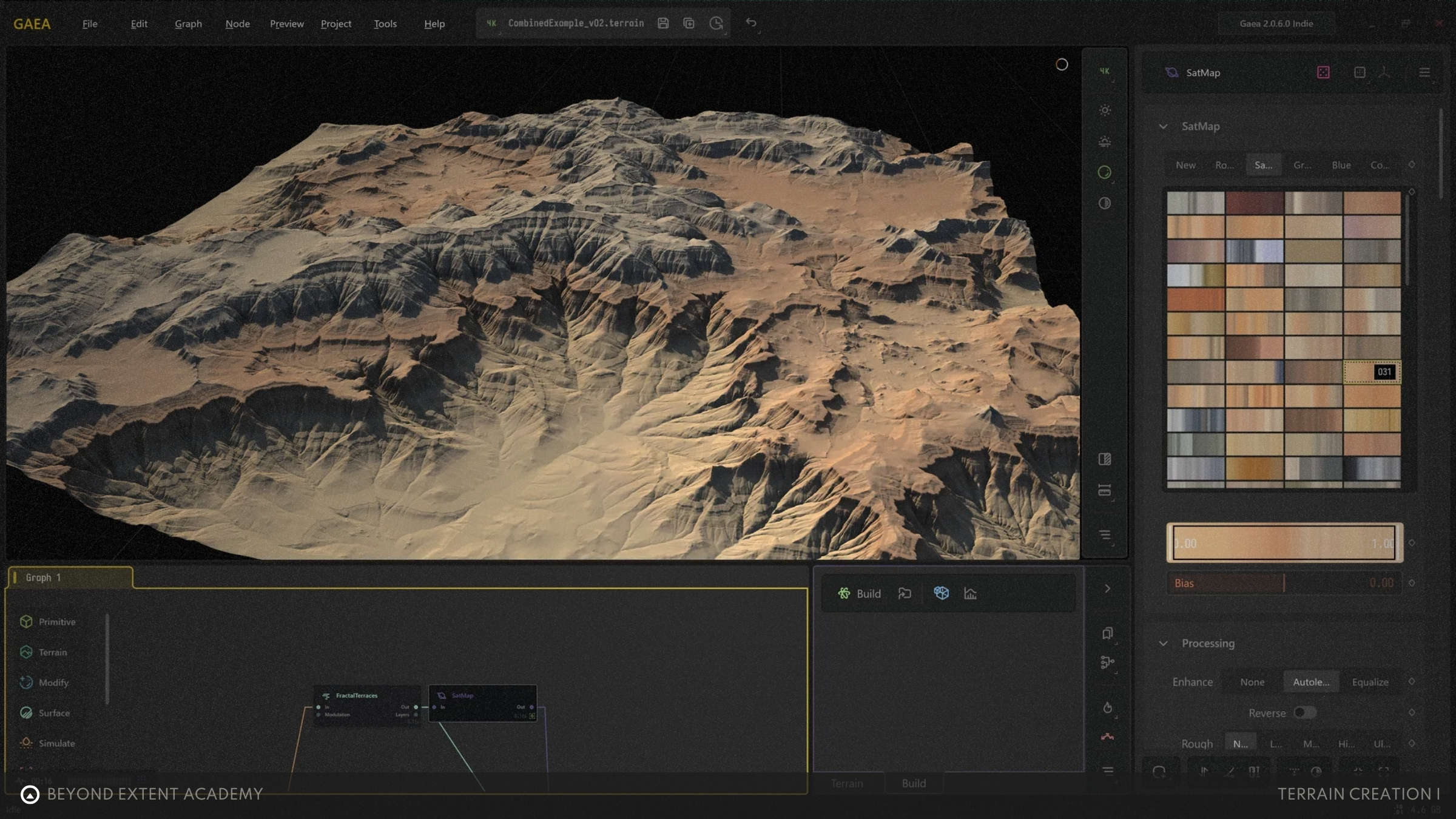Click the green circular render mode icon
The height and width of the screenshot is (819, 1456).
pos(1105,172)
